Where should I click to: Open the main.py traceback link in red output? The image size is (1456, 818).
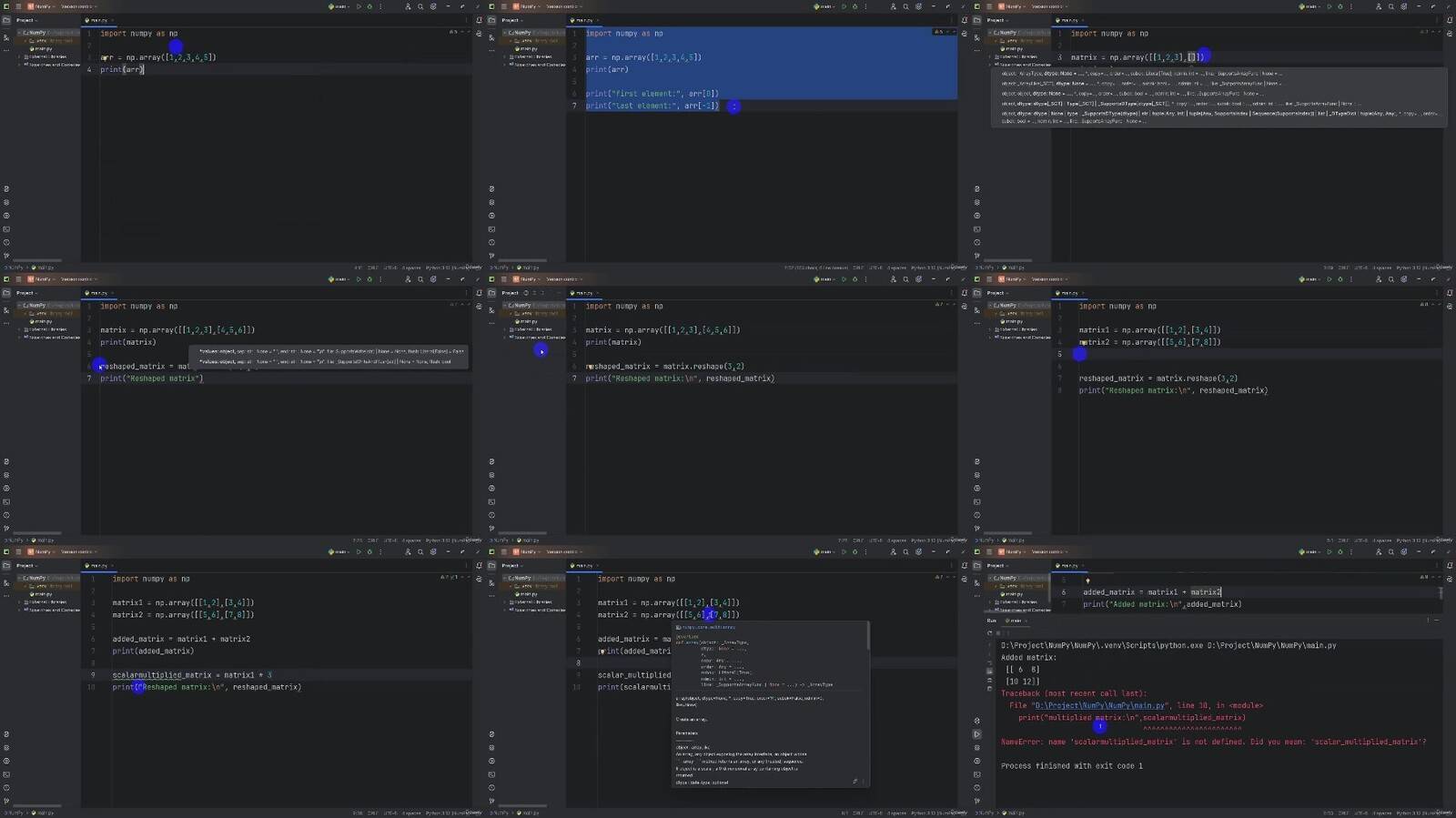click(x=1098, y=705)
